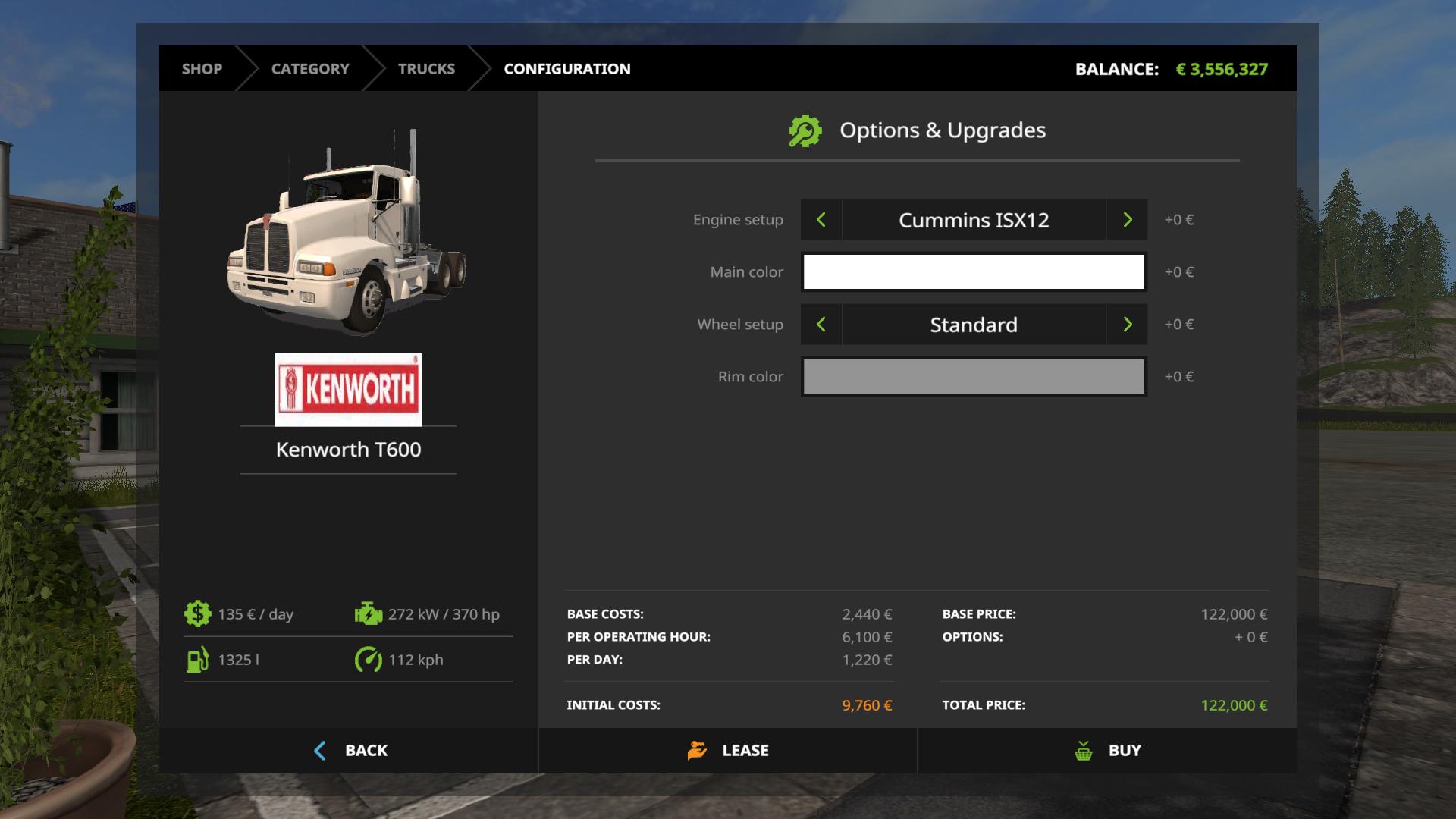Screen dimensions: 1456x819
Task: Open the white main color swatch
Action: [974, 272]
